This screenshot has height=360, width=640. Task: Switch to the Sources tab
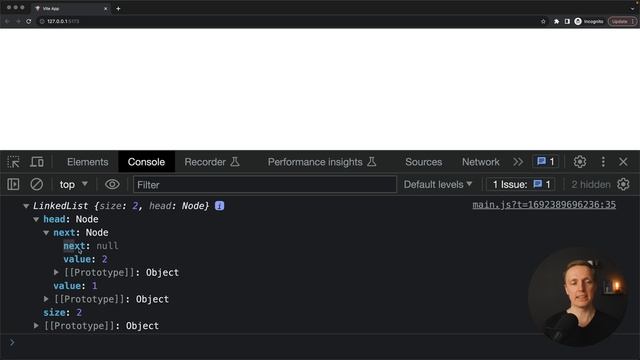pyautogui.click(x=424, y=162)
